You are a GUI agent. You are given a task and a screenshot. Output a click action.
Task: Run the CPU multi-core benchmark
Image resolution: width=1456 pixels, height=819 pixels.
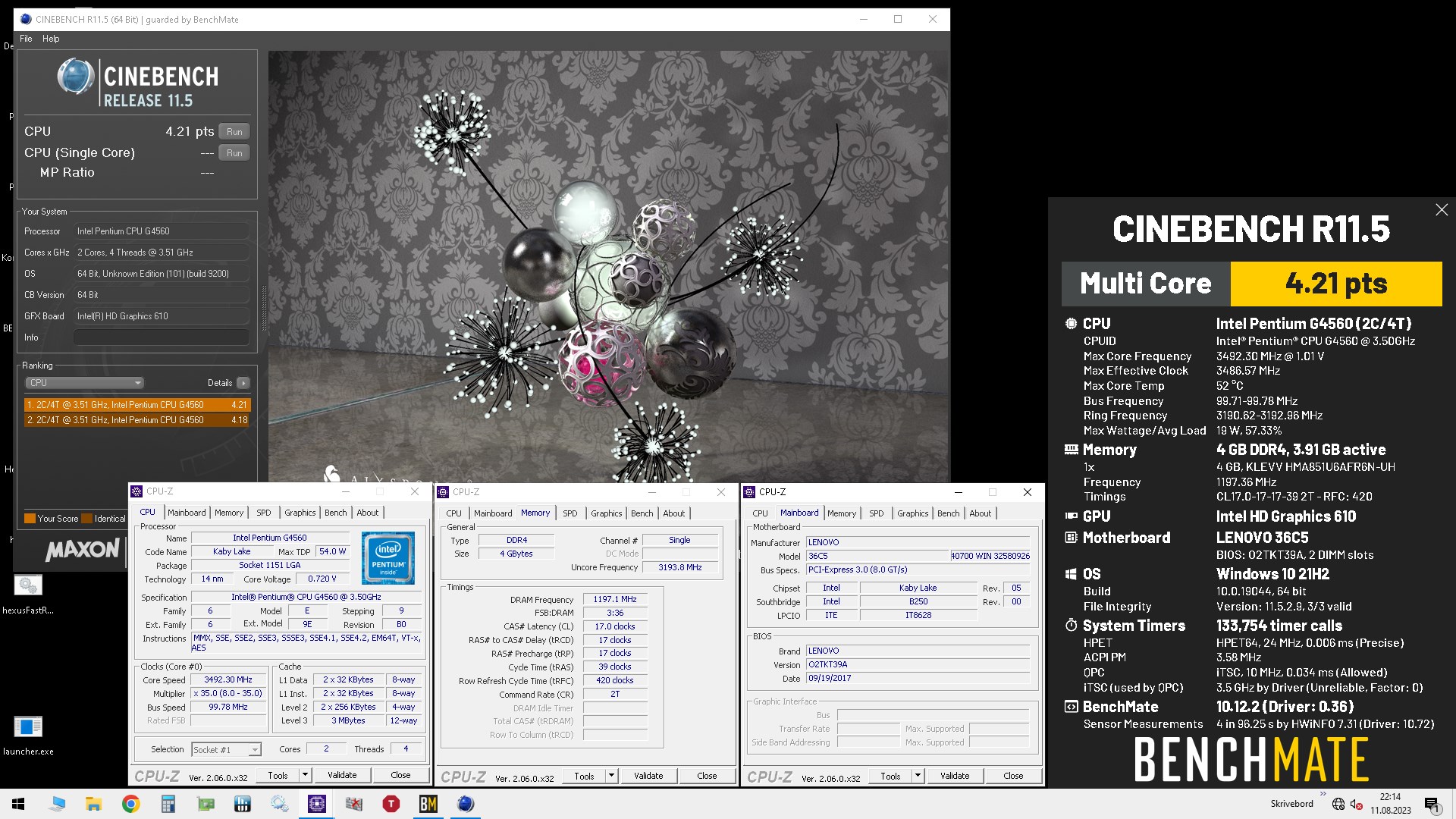(234, 132)
